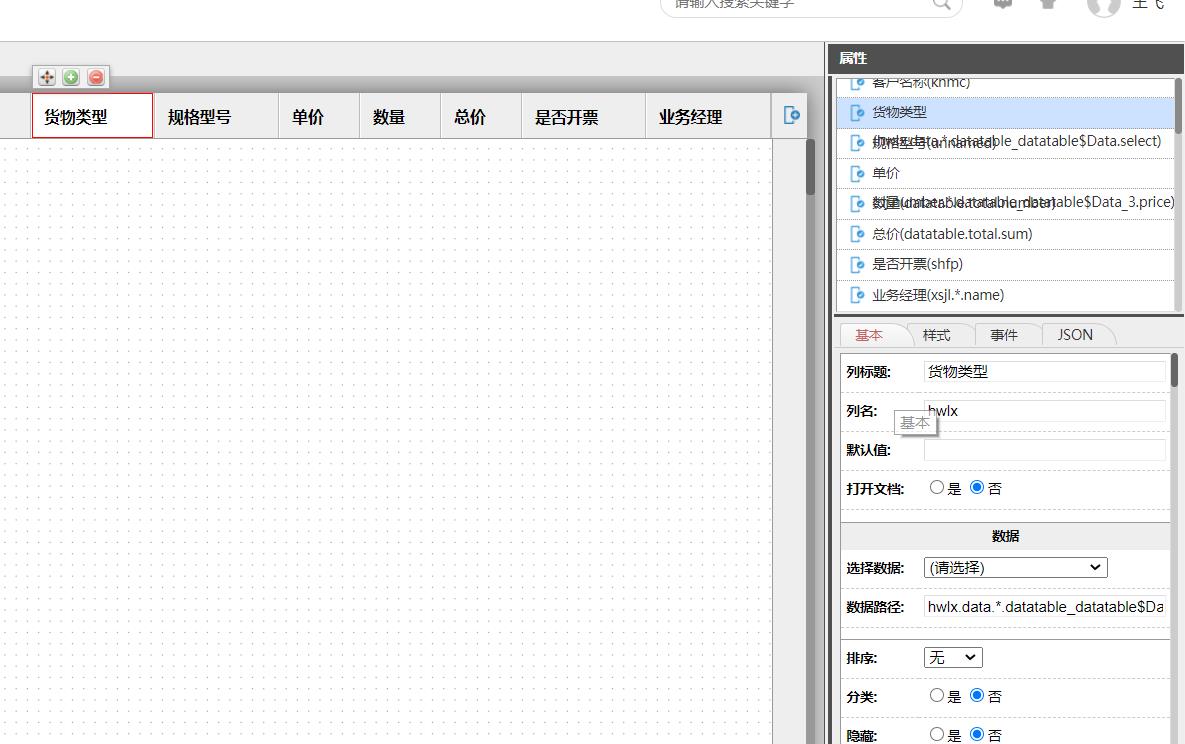The height and width of the screenshot is (744, 1185).
Task: Open the JSON tab
Action: click(x=1075, y=335)
